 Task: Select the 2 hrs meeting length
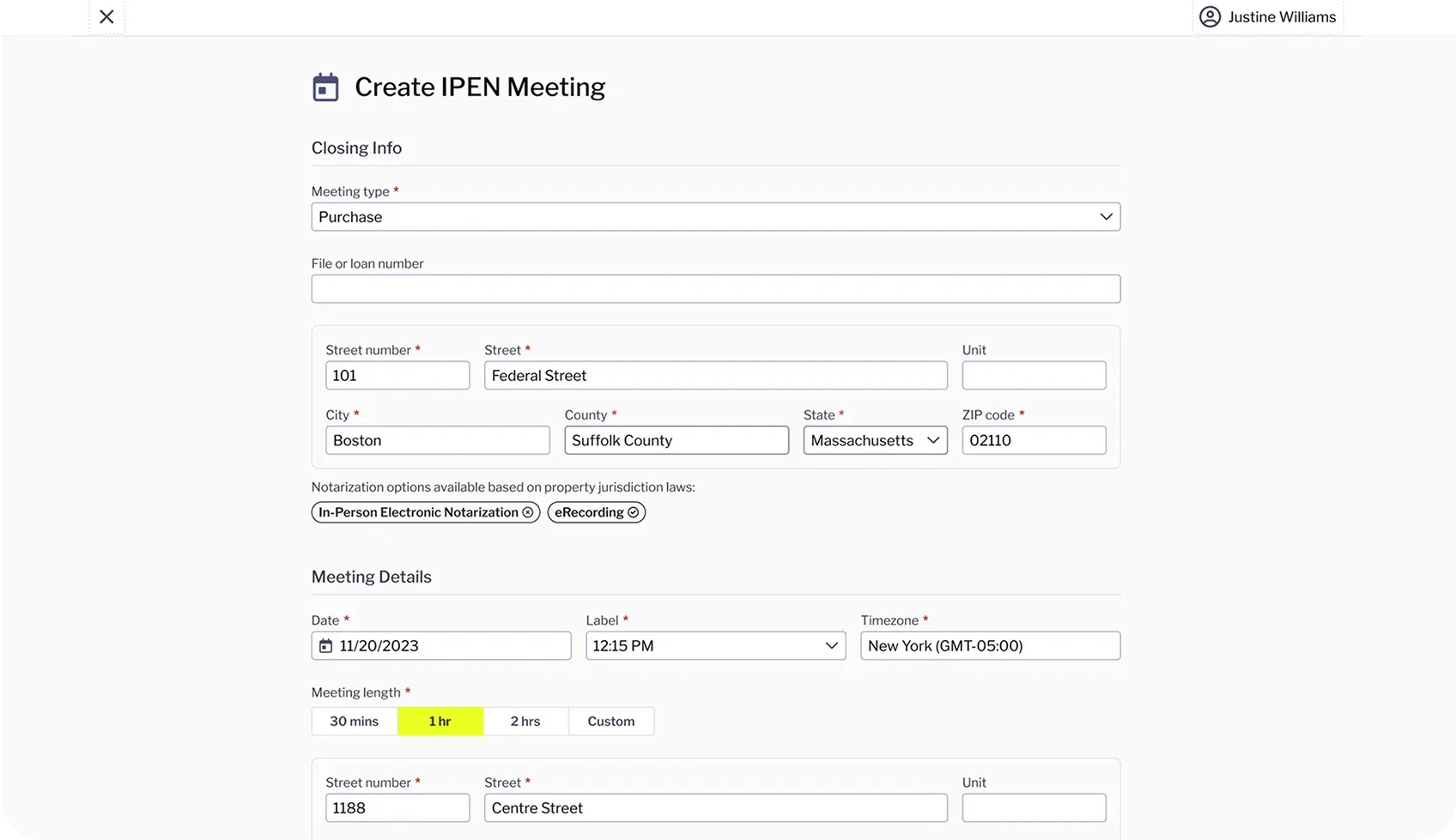525,722
